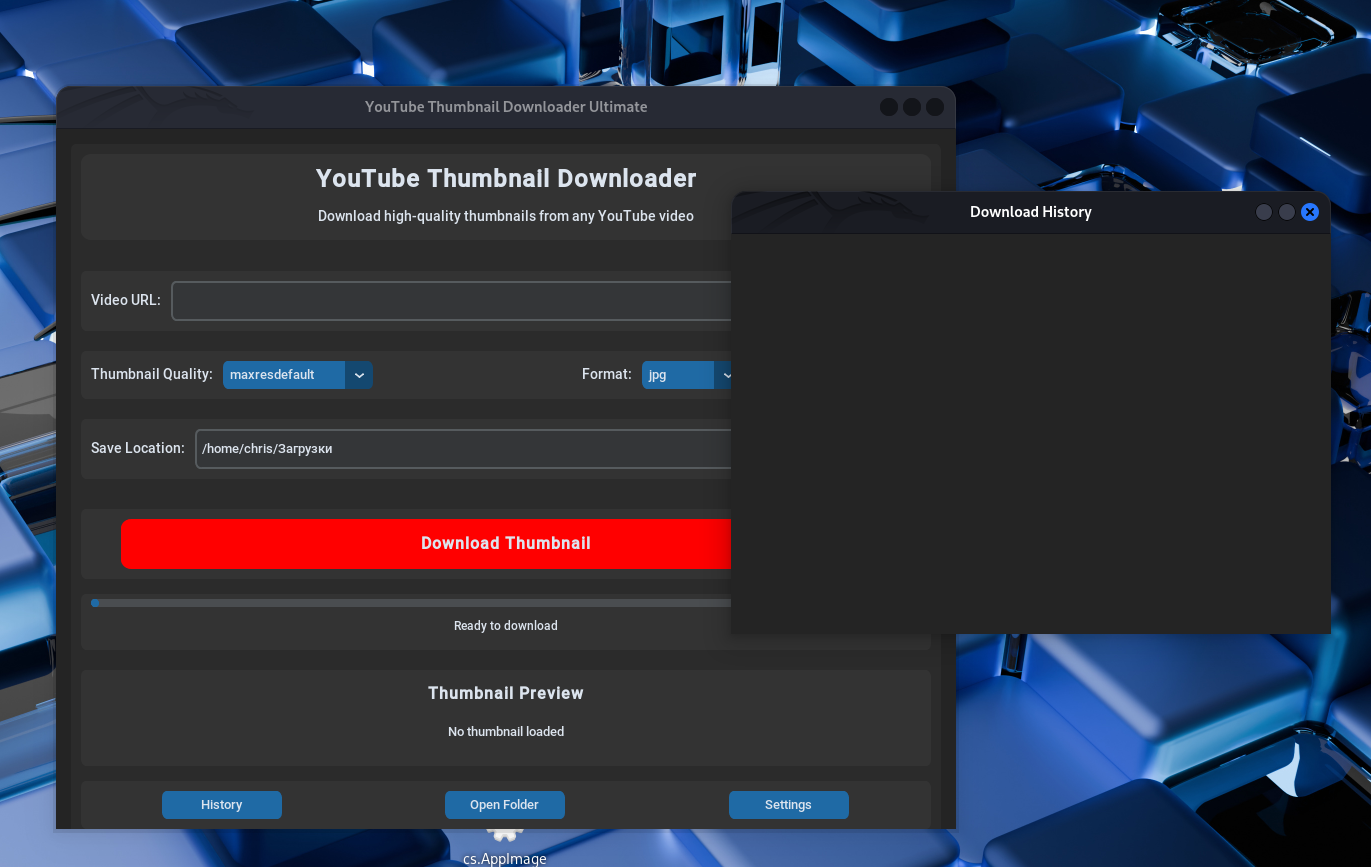This screenshot has width=1371, height=867.
Task: Click the empty Download History list area
Action: click(x=1030, y=432)
